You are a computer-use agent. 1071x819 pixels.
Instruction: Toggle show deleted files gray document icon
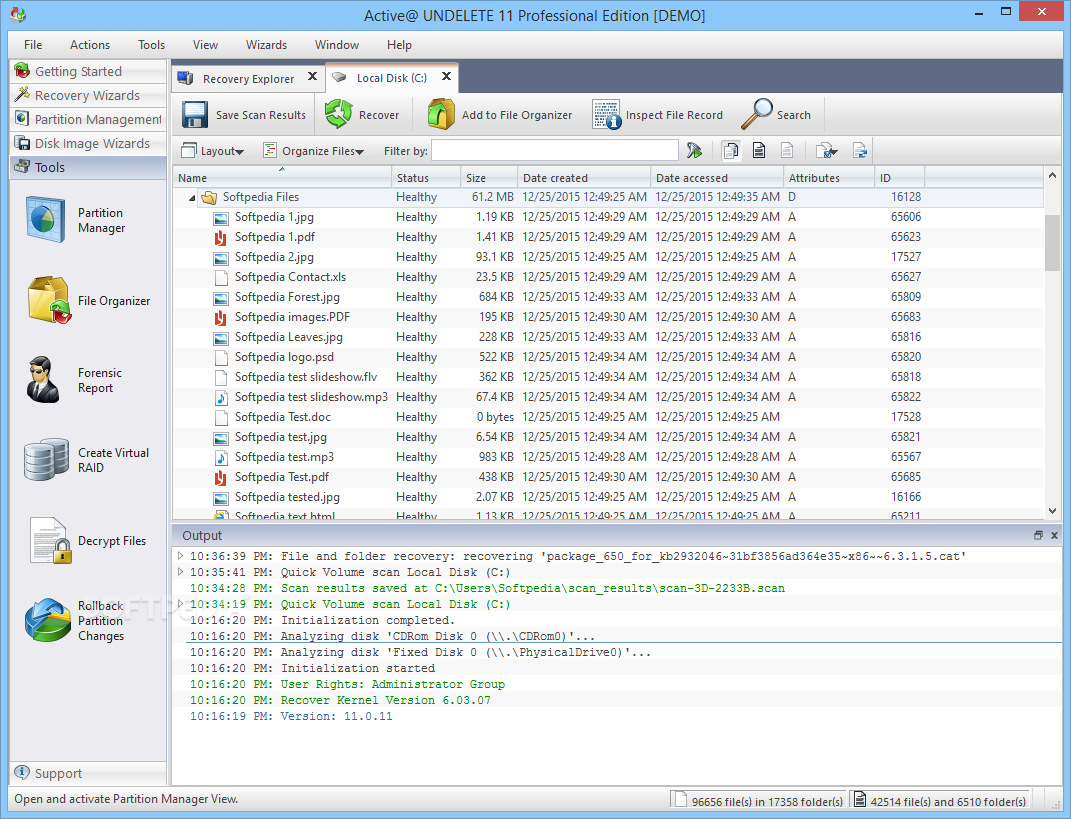tap(787, 150)
